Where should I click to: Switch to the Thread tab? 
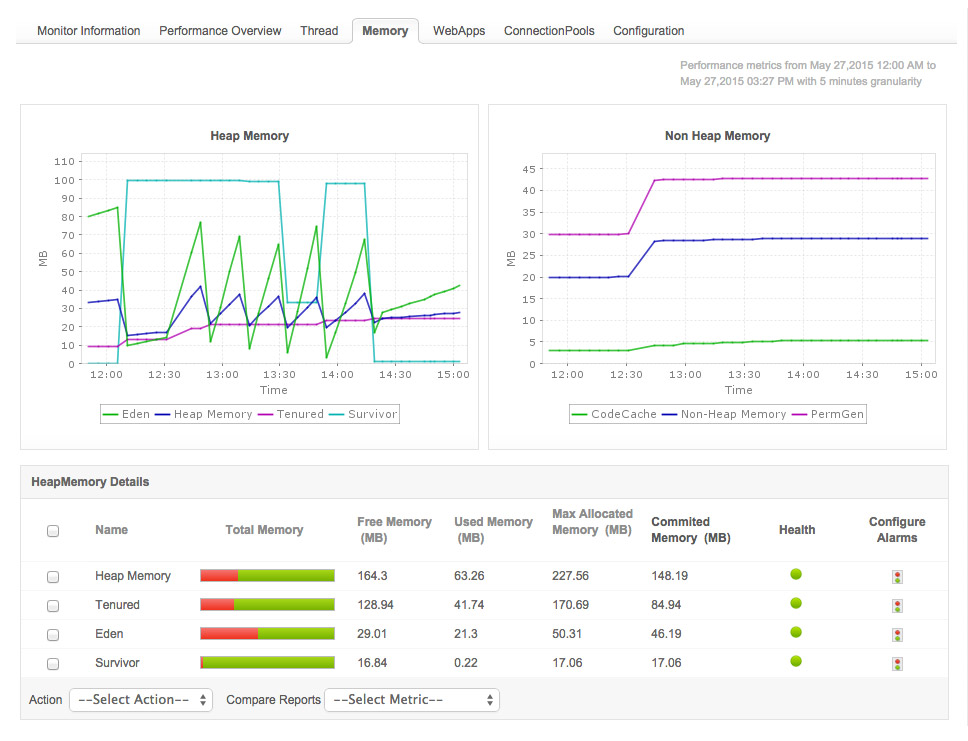click(319, 31)
